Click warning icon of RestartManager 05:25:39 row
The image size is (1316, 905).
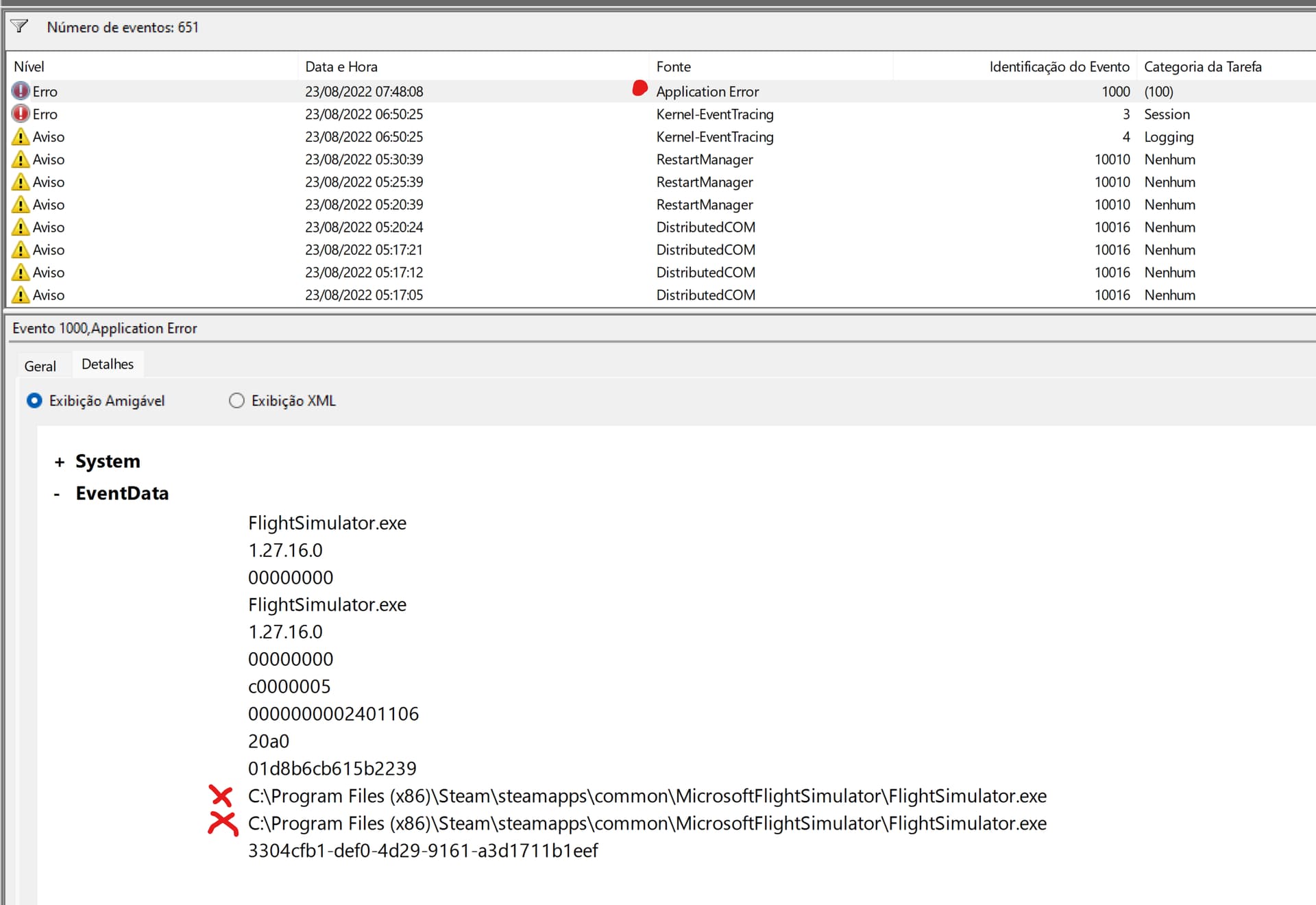[21, 182]
